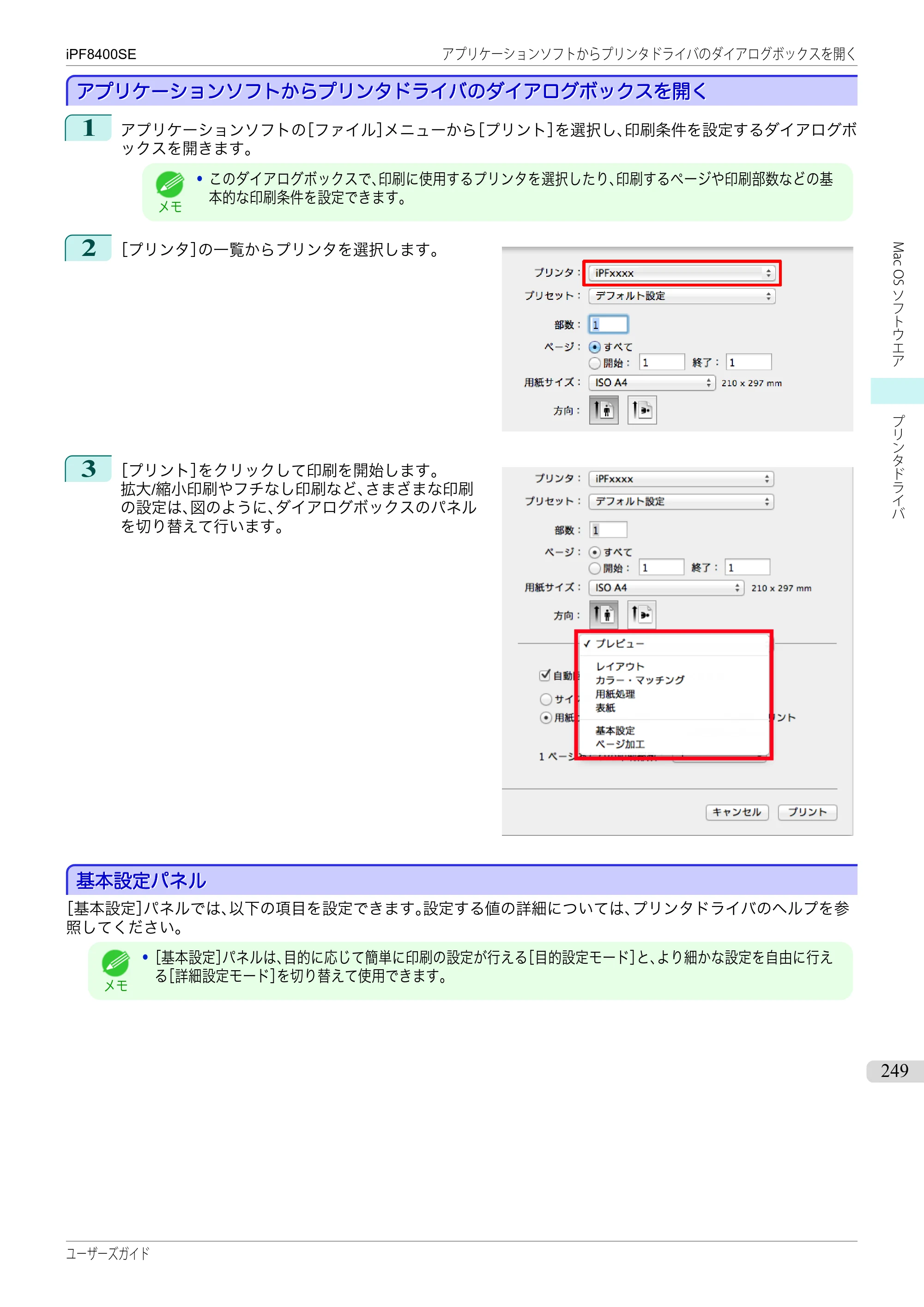
Task: Expand the プリンタ iPFxxxx dropdown in step 3 dialog
Action: pyautogui.click(x=681, y=479)
